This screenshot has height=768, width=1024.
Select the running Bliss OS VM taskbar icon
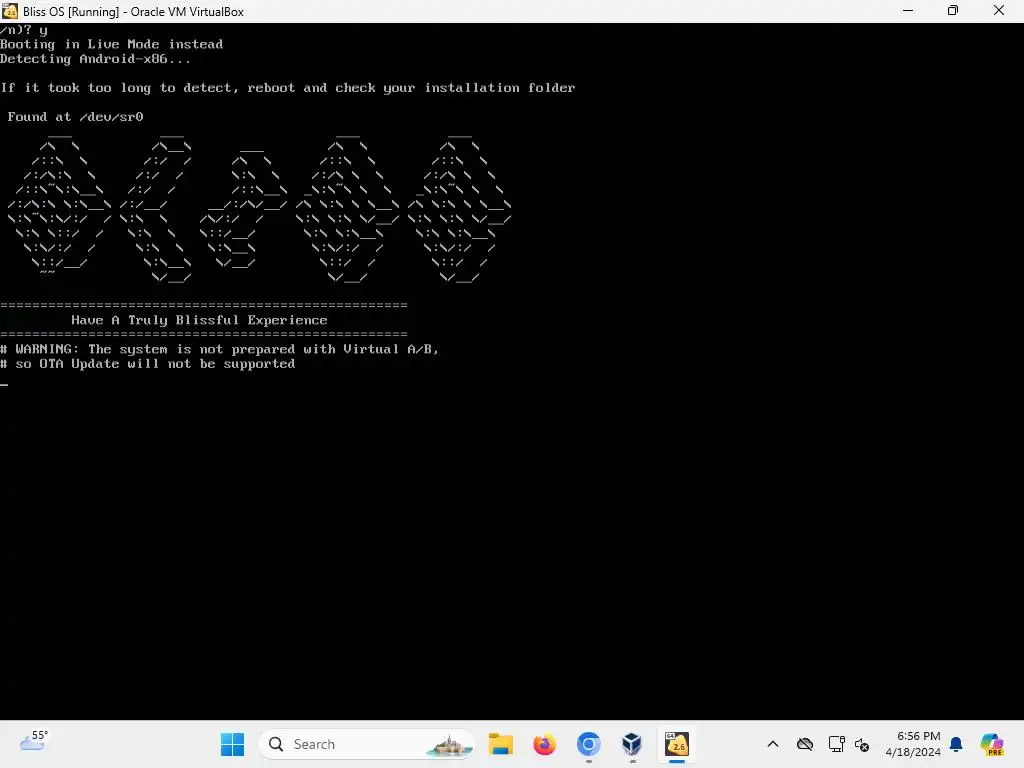coord(677,744)
